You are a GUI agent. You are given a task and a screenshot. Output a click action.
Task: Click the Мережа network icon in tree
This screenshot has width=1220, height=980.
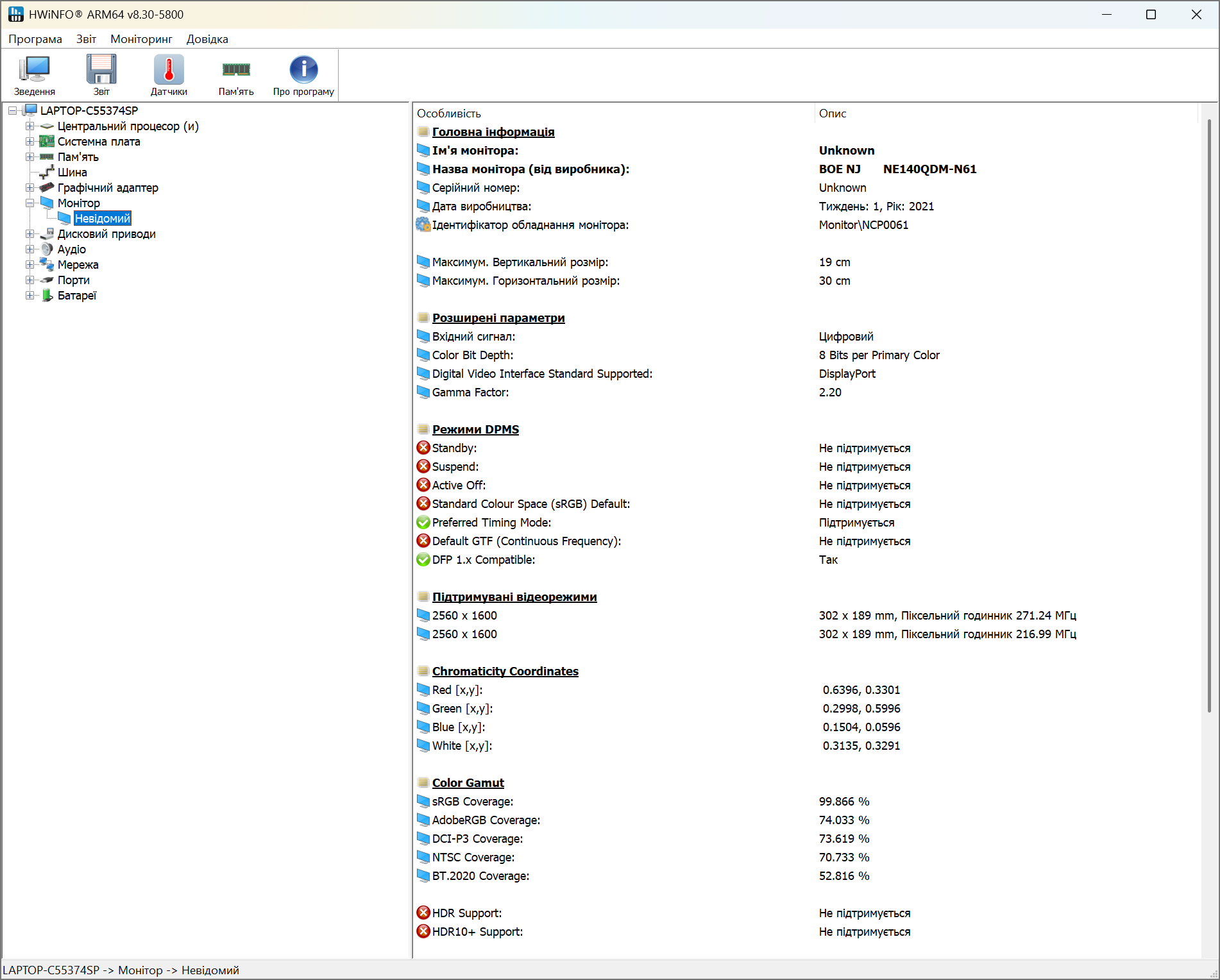[47, 265]
